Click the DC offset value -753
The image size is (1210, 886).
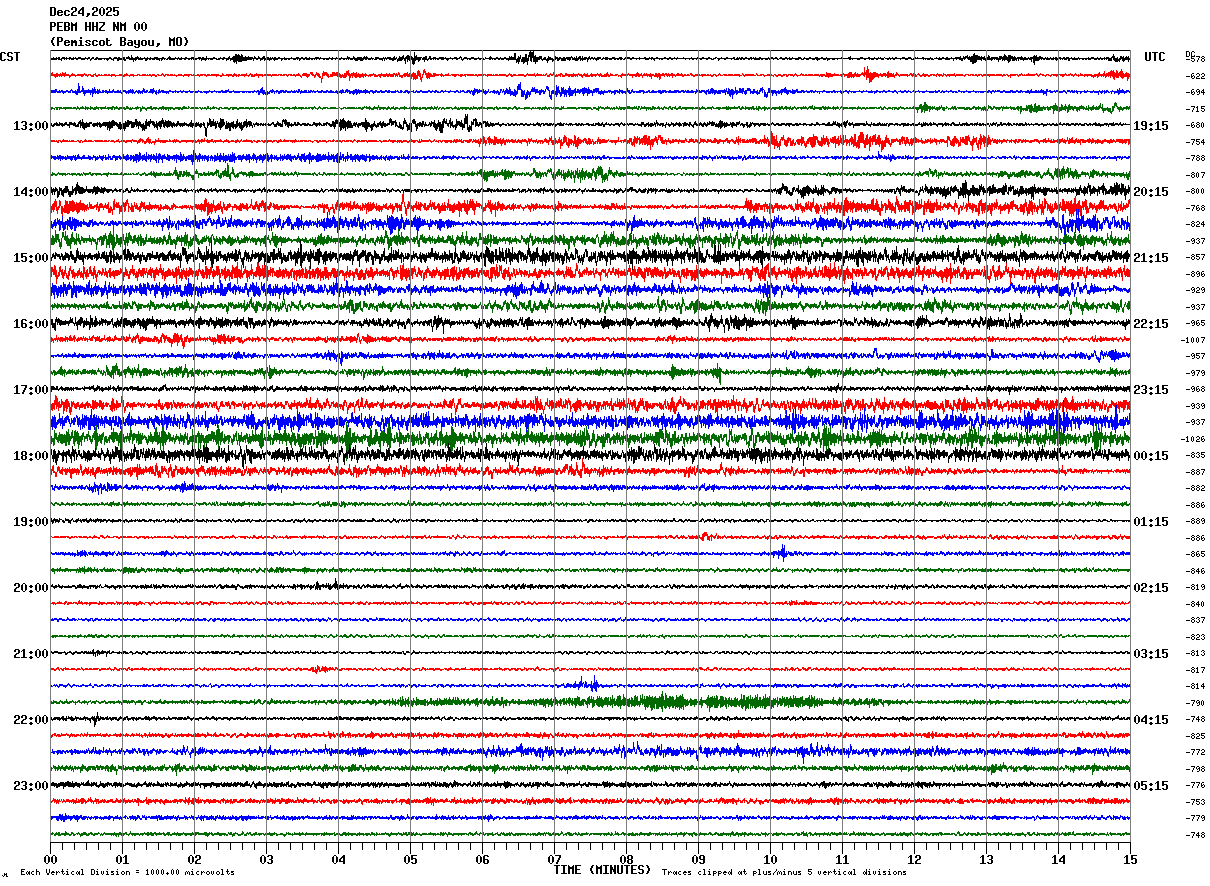1195,802
